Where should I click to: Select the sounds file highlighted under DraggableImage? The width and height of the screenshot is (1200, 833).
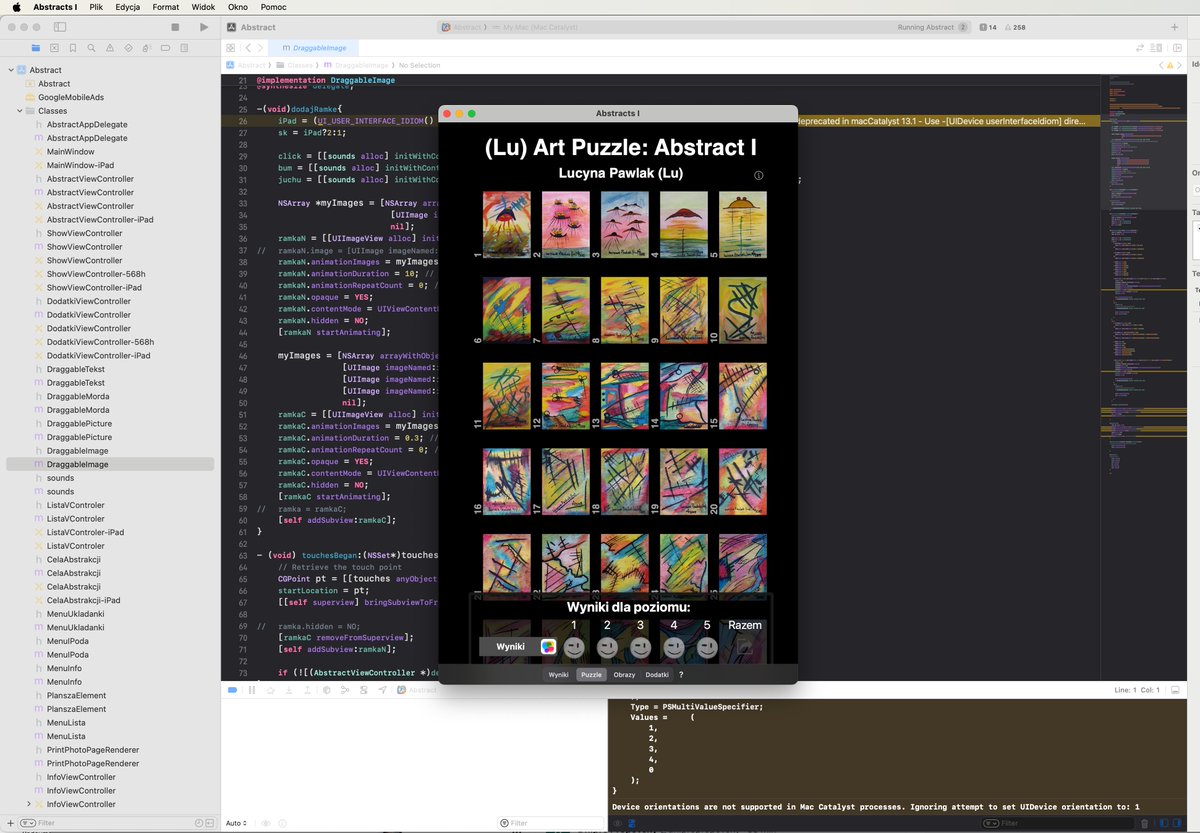pos(60,478)
